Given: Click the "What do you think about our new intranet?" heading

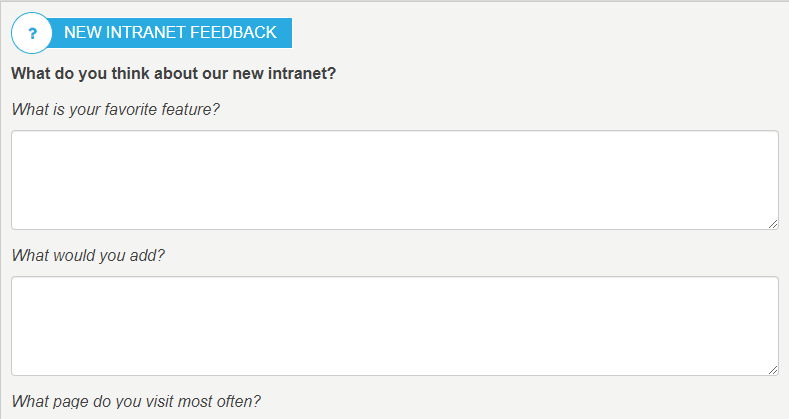Looking at the screenshot, I should click(x=173, y=74).
